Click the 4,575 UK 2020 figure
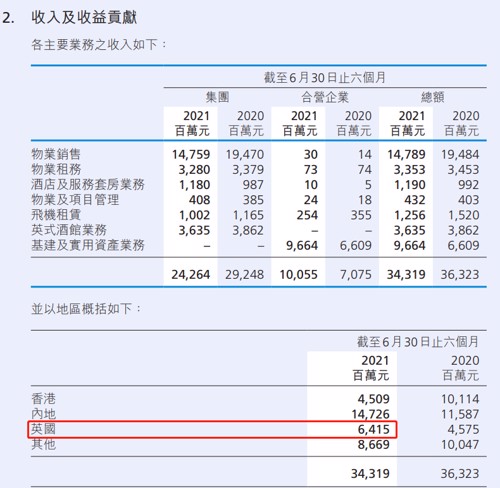 (x=463, y=429)
